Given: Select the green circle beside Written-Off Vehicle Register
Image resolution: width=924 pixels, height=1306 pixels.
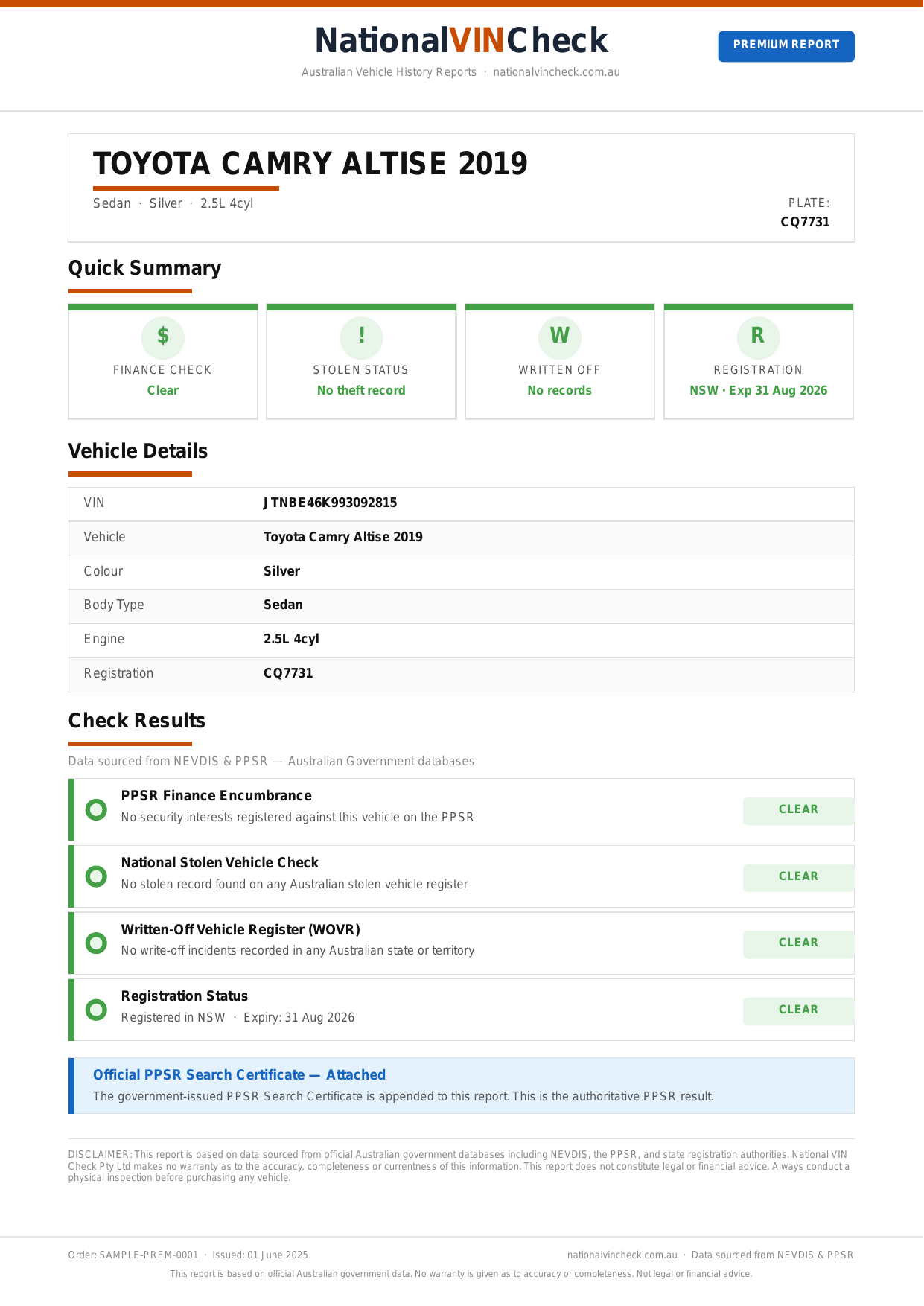Looking at the screenshot, I should tap(96, 943).
